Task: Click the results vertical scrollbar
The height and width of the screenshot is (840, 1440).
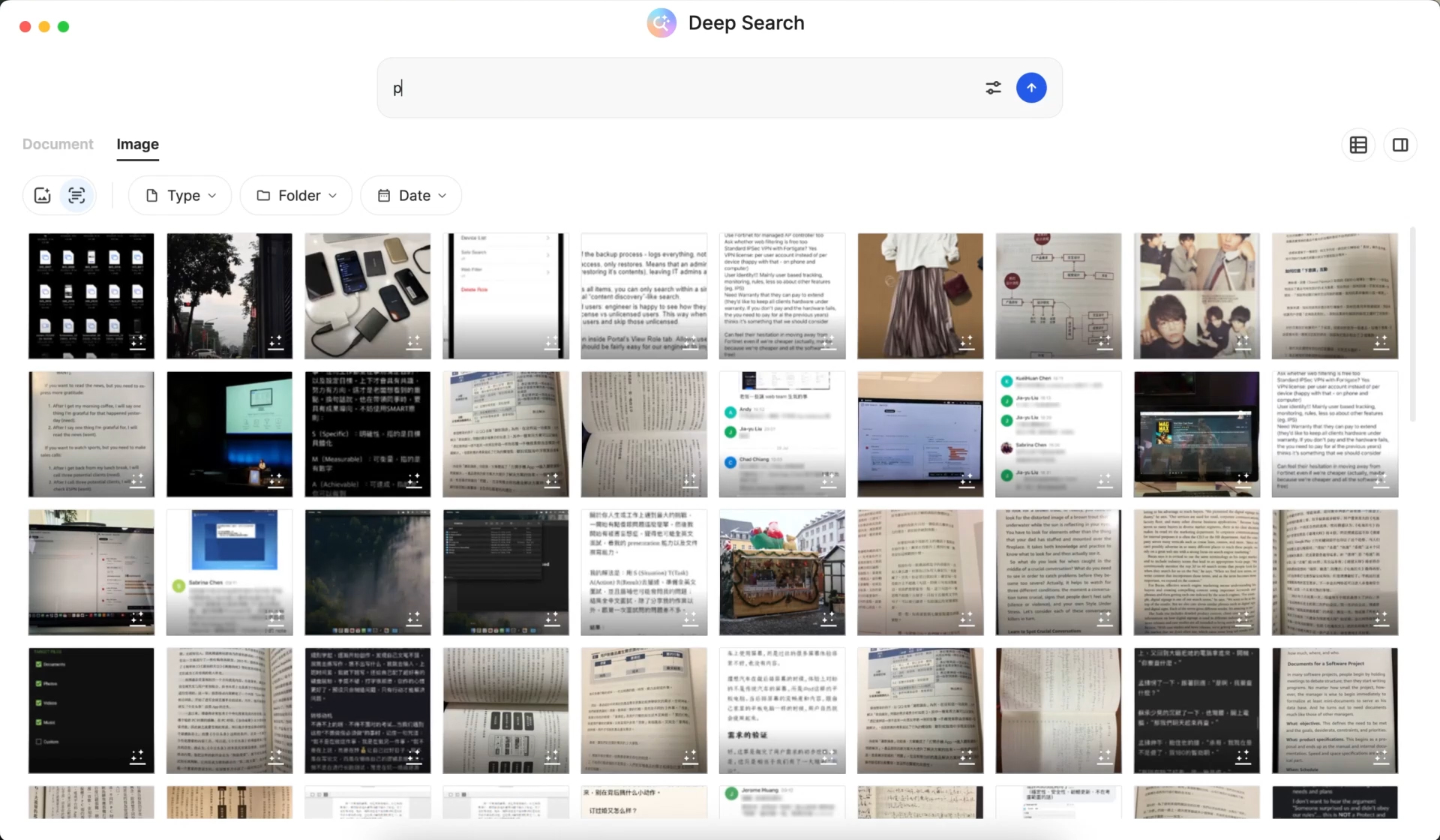Action: tap(1412, 324)
